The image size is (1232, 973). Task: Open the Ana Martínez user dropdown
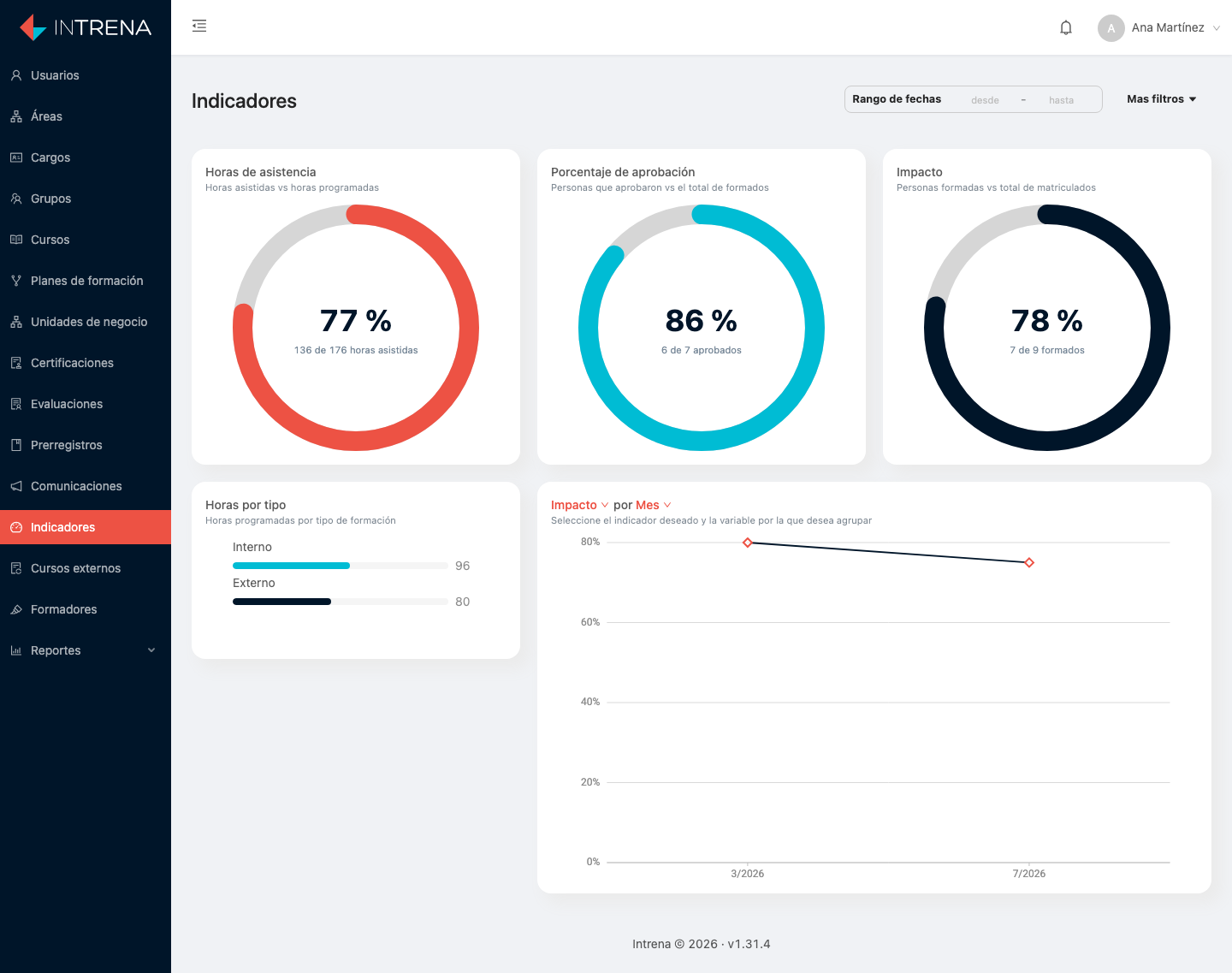click(x=1159, y=27)
